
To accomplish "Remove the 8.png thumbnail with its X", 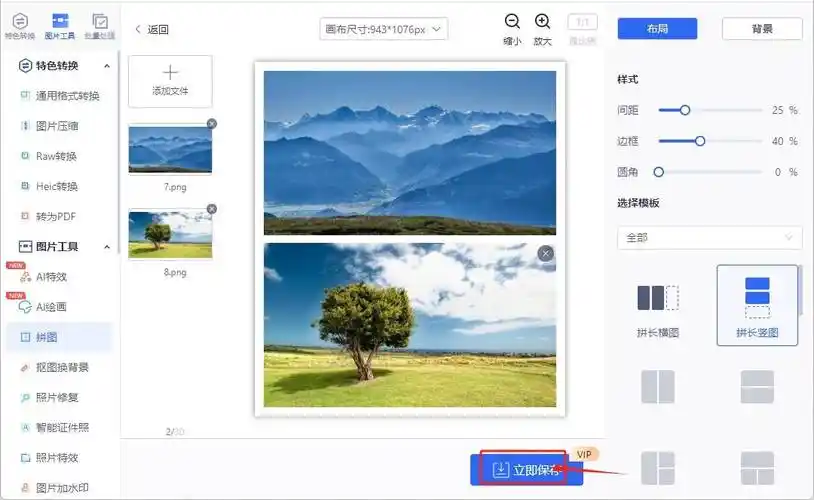I will [x=212, y=209].
